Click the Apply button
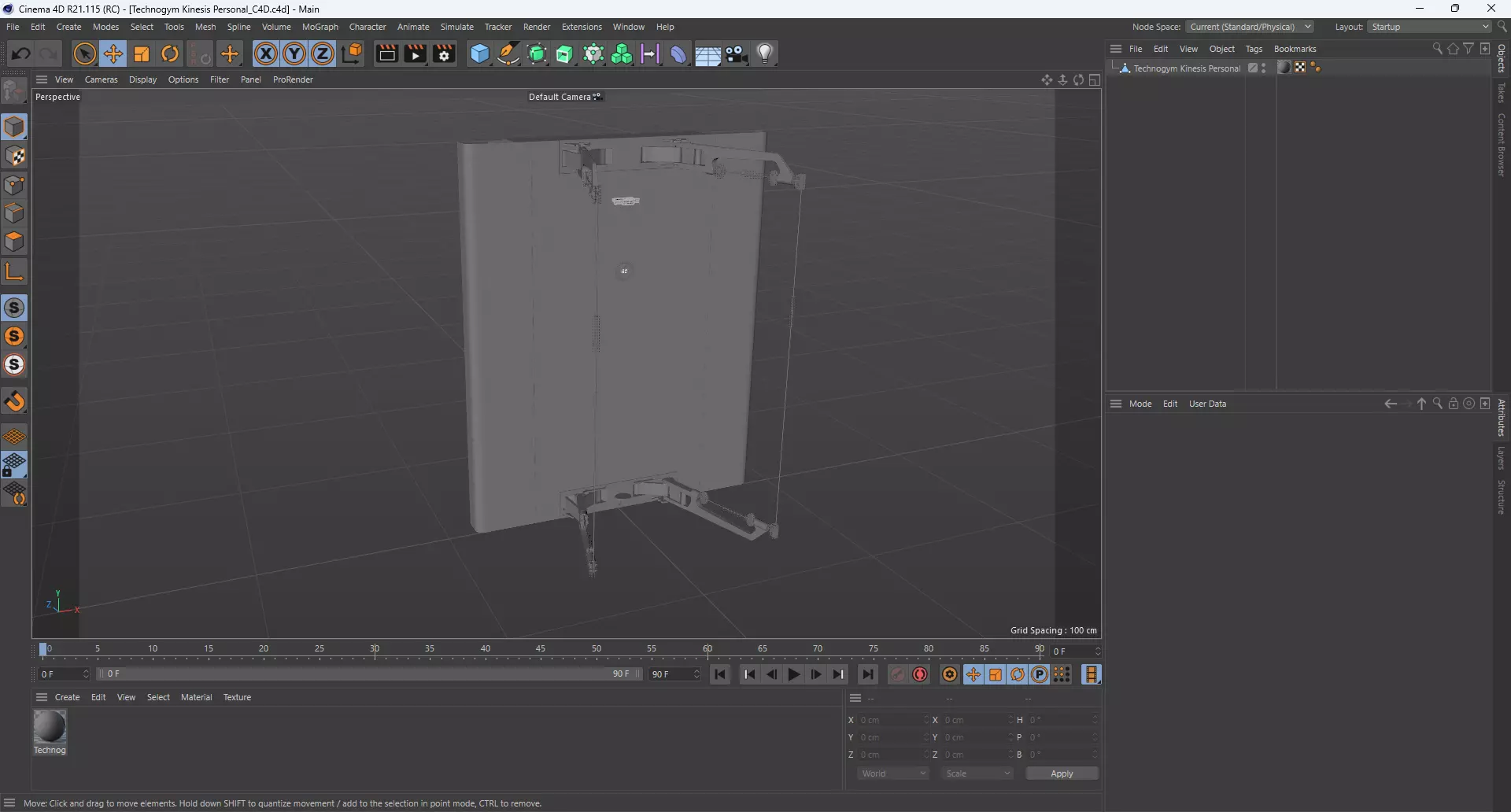Viewport: 1511px width, 812px height. point(1062,773)
